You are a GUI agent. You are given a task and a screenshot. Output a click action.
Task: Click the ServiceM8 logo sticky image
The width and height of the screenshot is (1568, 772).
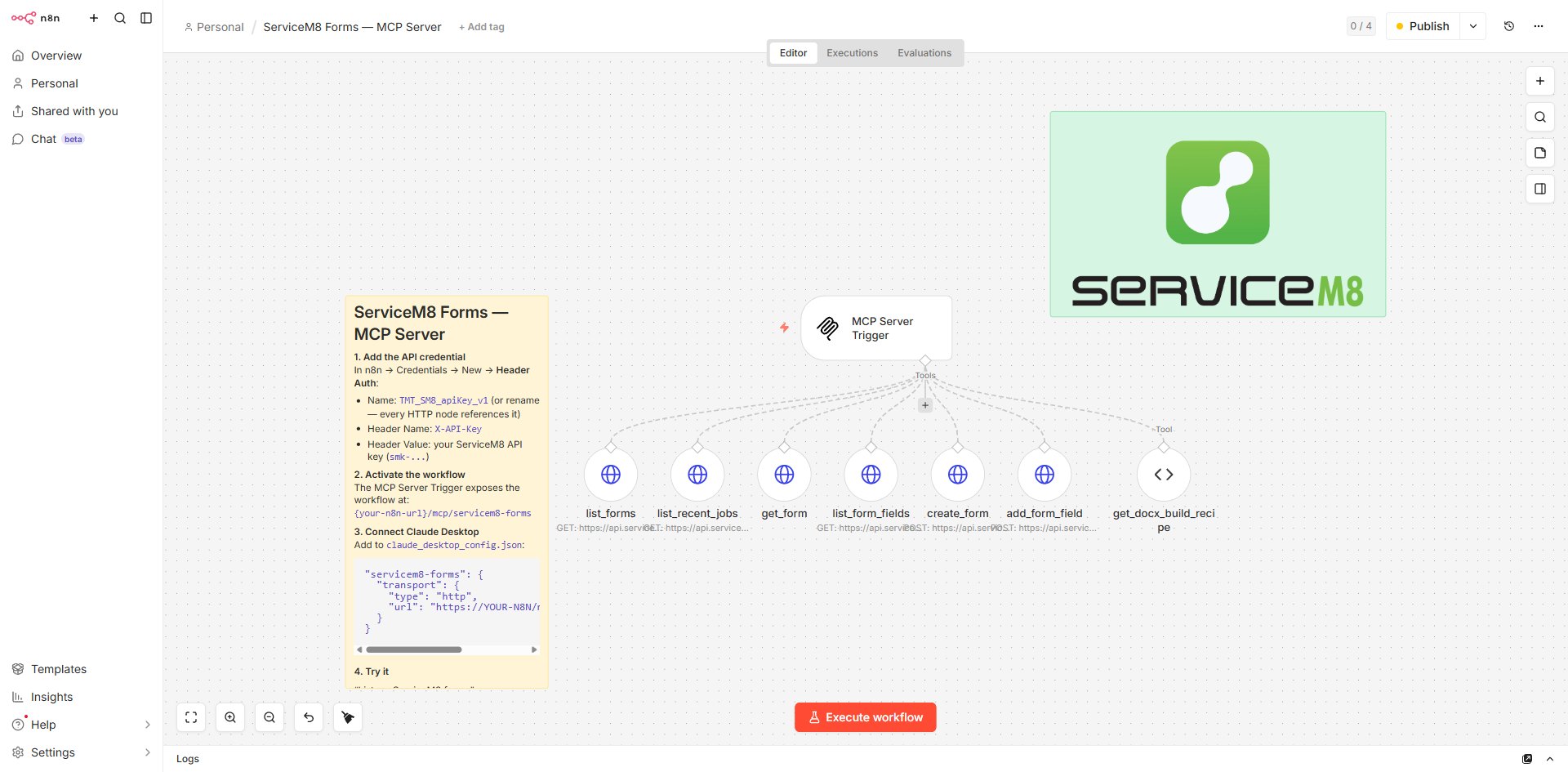point(1218,214)
